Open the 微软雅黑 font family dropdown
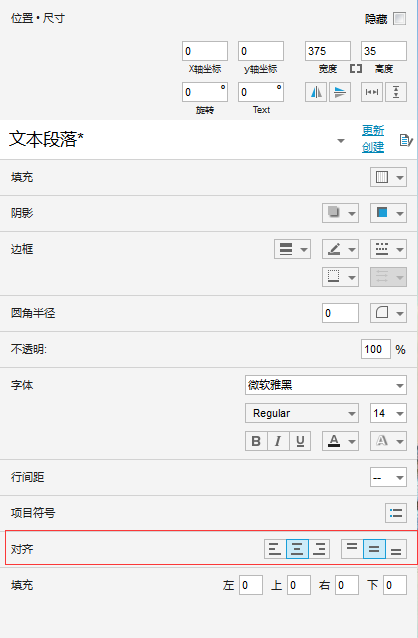 pos(326,385)
